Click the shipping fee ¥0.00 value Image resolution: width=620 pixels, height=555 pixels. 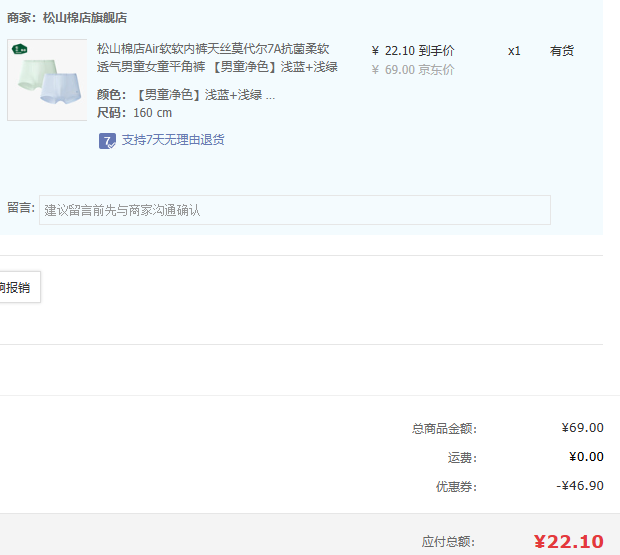[586, 457]
